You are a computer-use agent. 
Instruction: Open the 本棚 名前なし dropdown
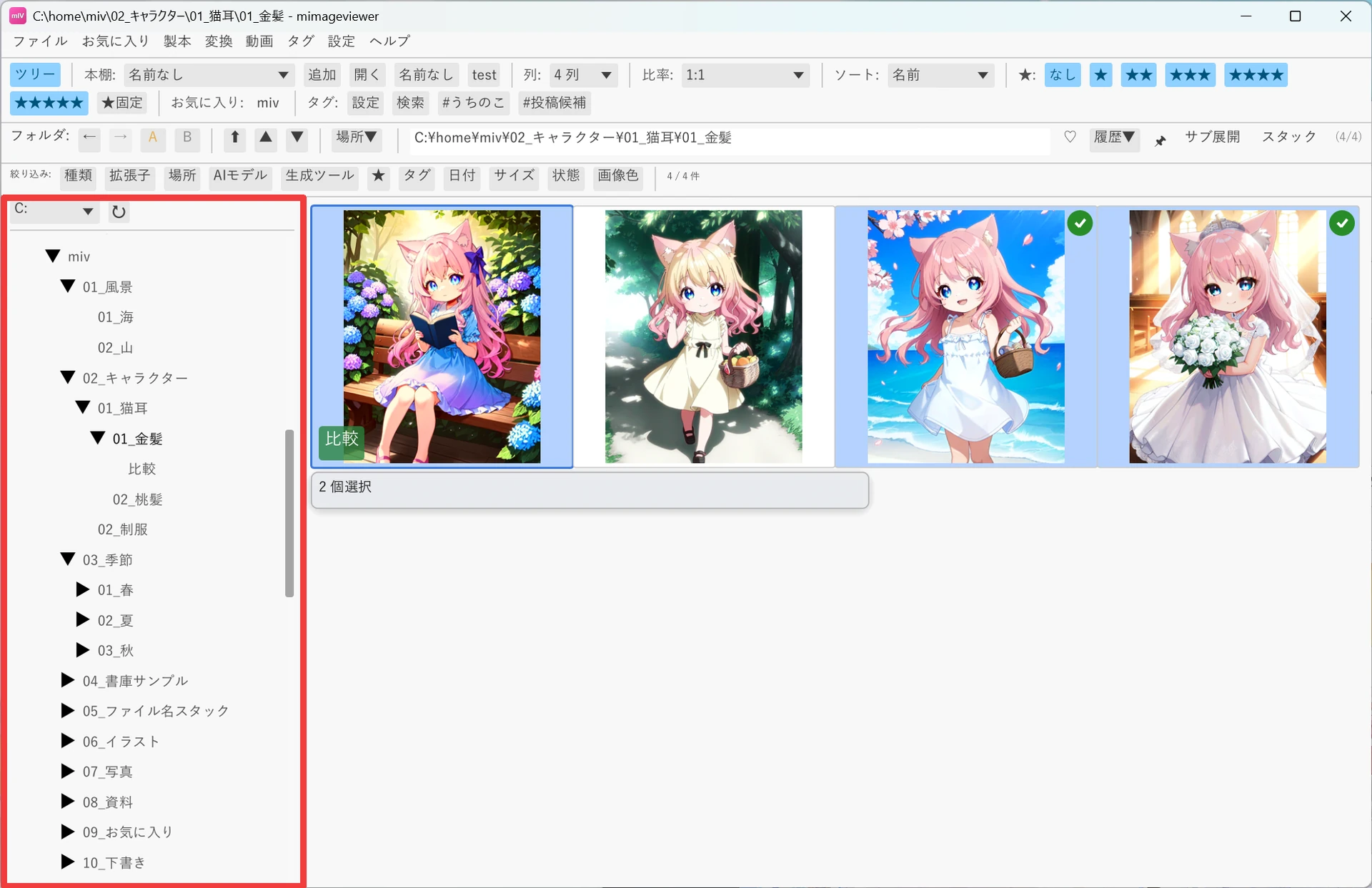(208, 75)
